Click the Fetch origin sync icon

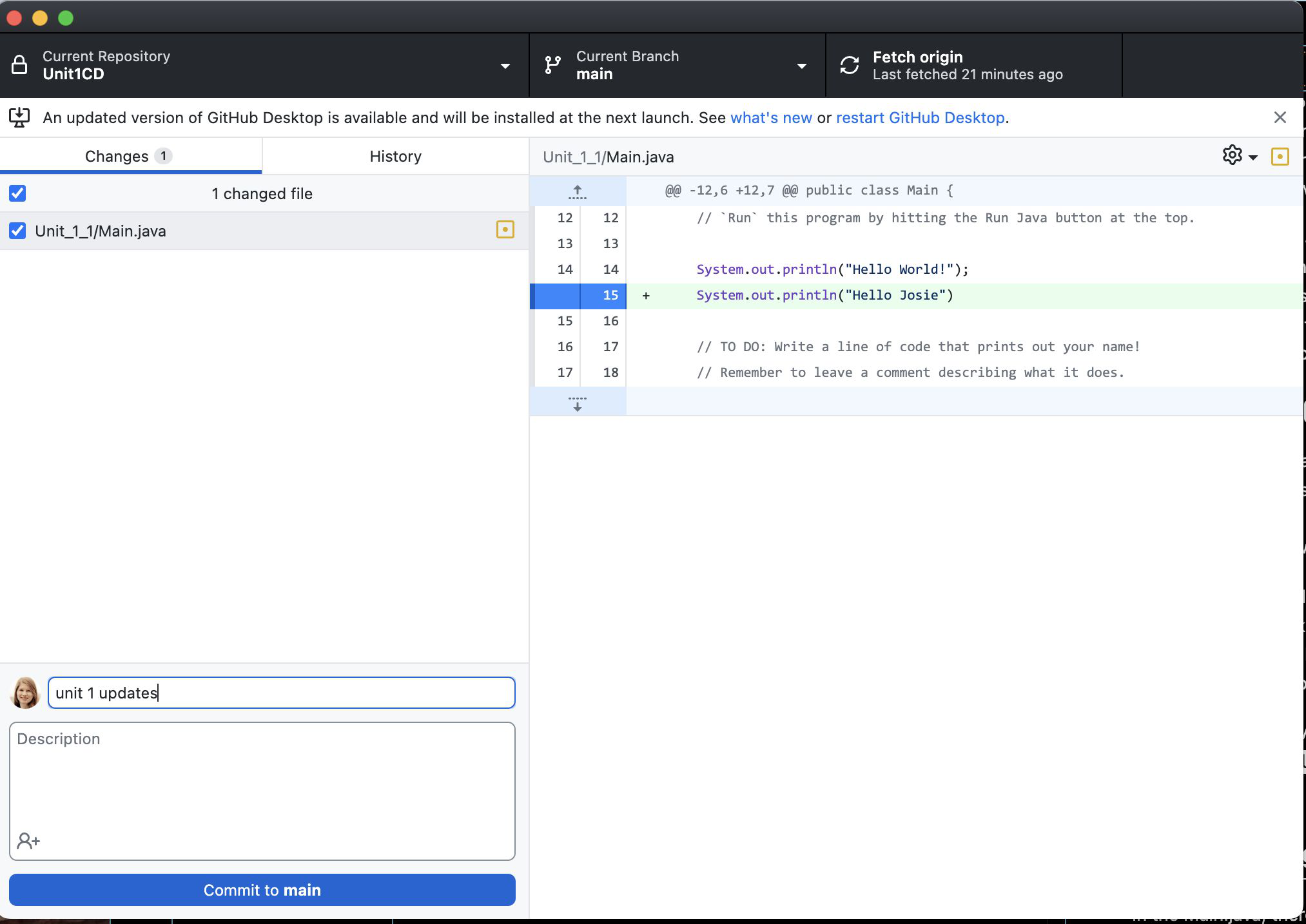(850, 65)
